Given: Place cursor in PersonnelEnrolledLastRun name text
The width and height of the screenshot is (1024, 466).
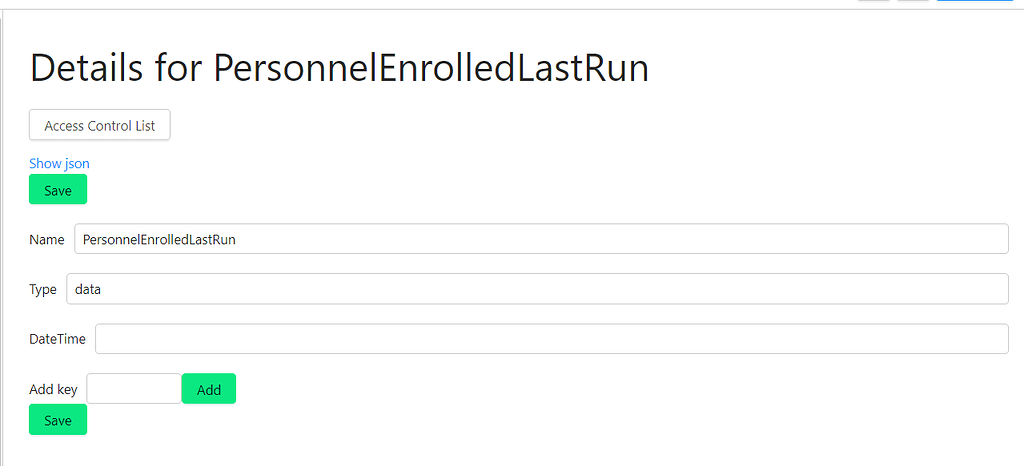Looking at the screenshot, I should click(159, 240).
